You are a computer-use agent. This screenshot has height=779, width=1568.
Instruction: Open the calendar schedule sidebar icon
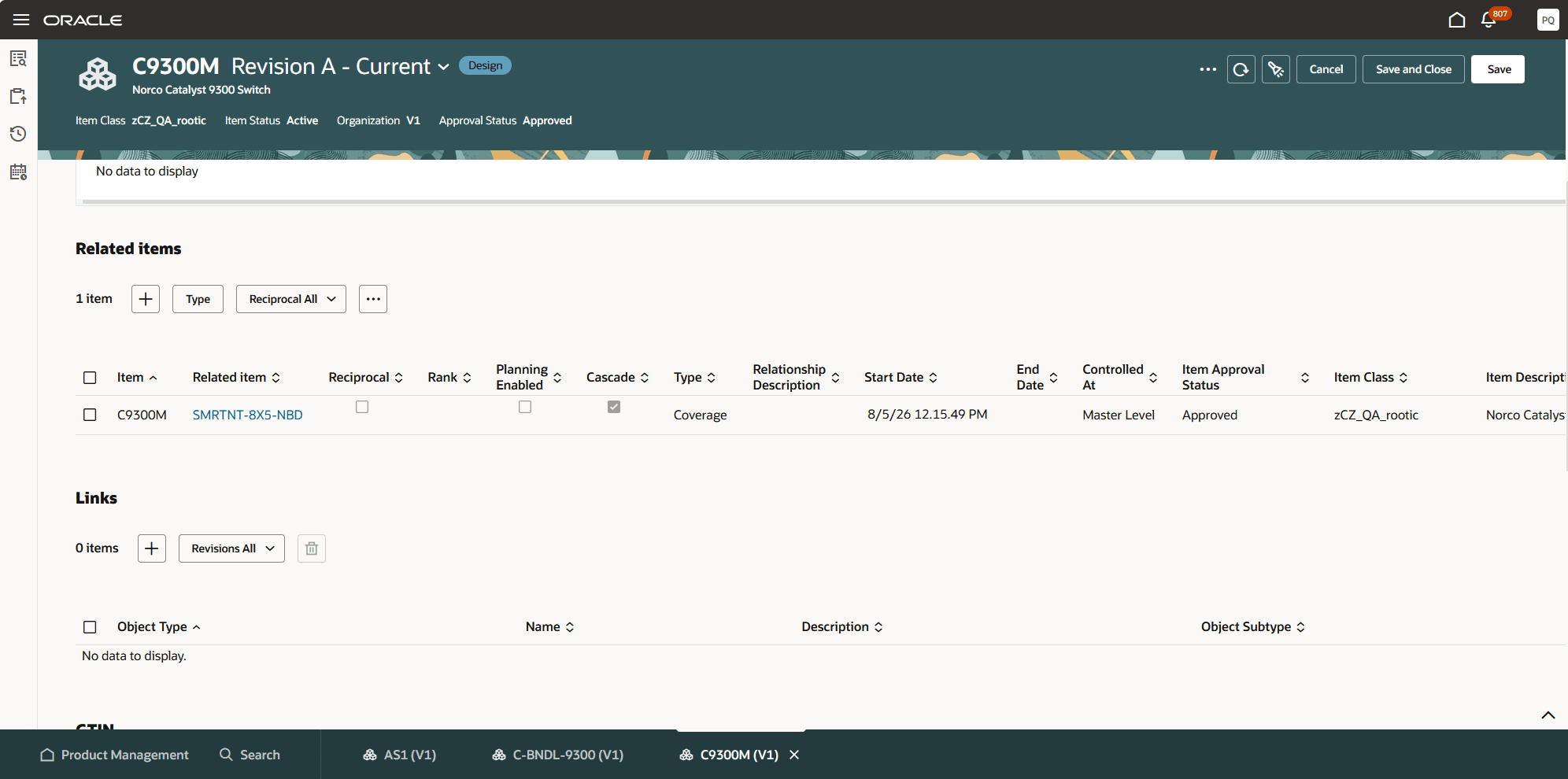pyautogui.click(x=18, y=172)
